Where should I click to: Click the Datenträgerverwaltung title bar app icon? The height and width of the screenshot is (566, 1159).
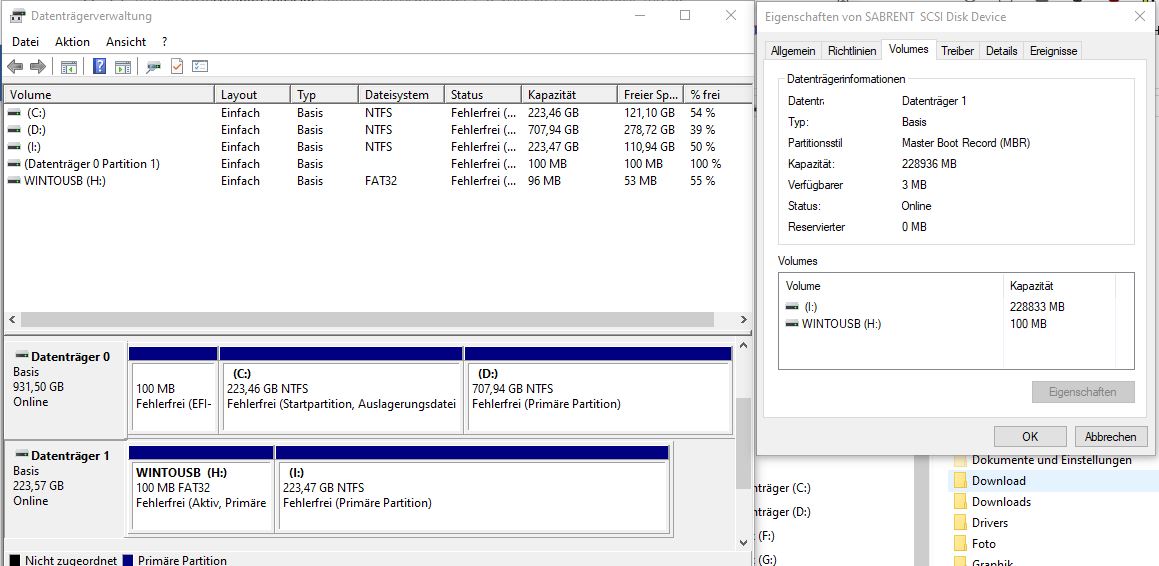pos(17,16)
